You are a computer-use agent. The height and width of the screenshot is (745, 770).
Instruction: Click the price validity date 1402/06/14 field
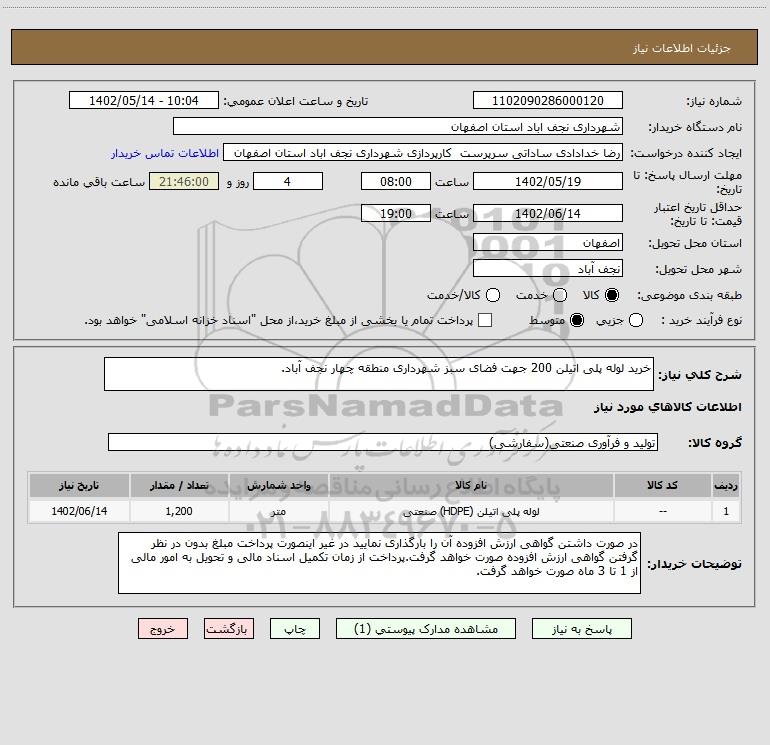tap(548, 214)
